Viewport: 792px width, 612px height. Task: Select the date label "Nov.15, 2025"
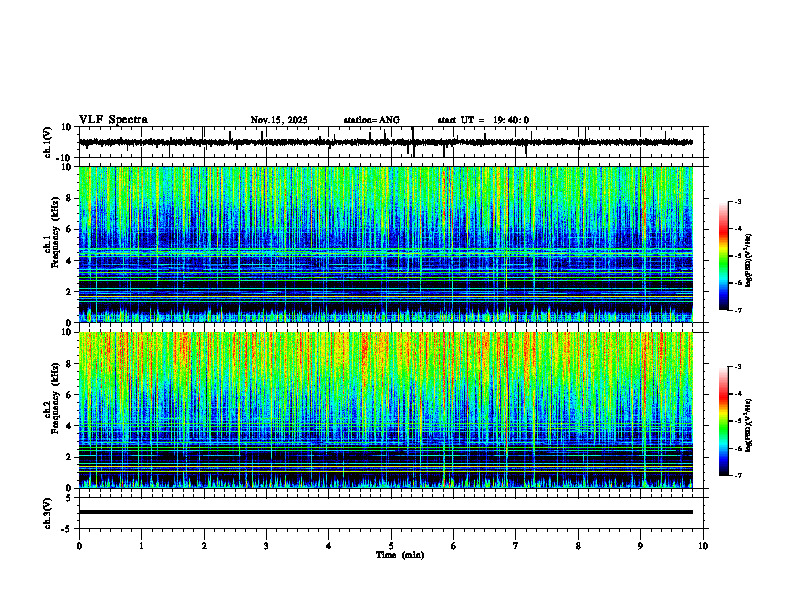[279, 120]
